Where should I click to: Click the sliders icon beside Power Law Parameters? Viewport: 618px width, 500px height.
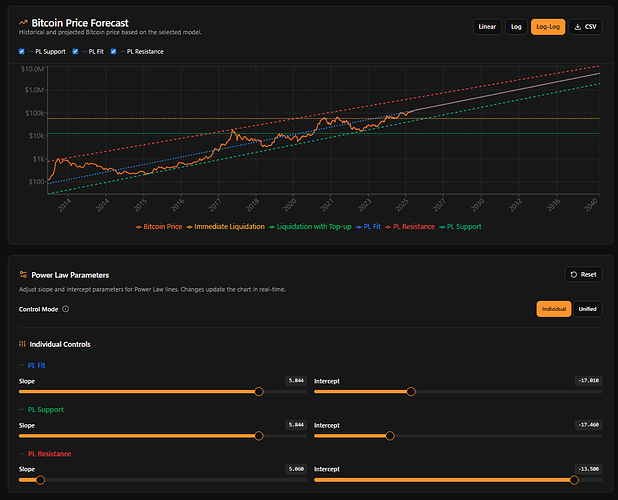pyautogui.click(x=23, y=274)
